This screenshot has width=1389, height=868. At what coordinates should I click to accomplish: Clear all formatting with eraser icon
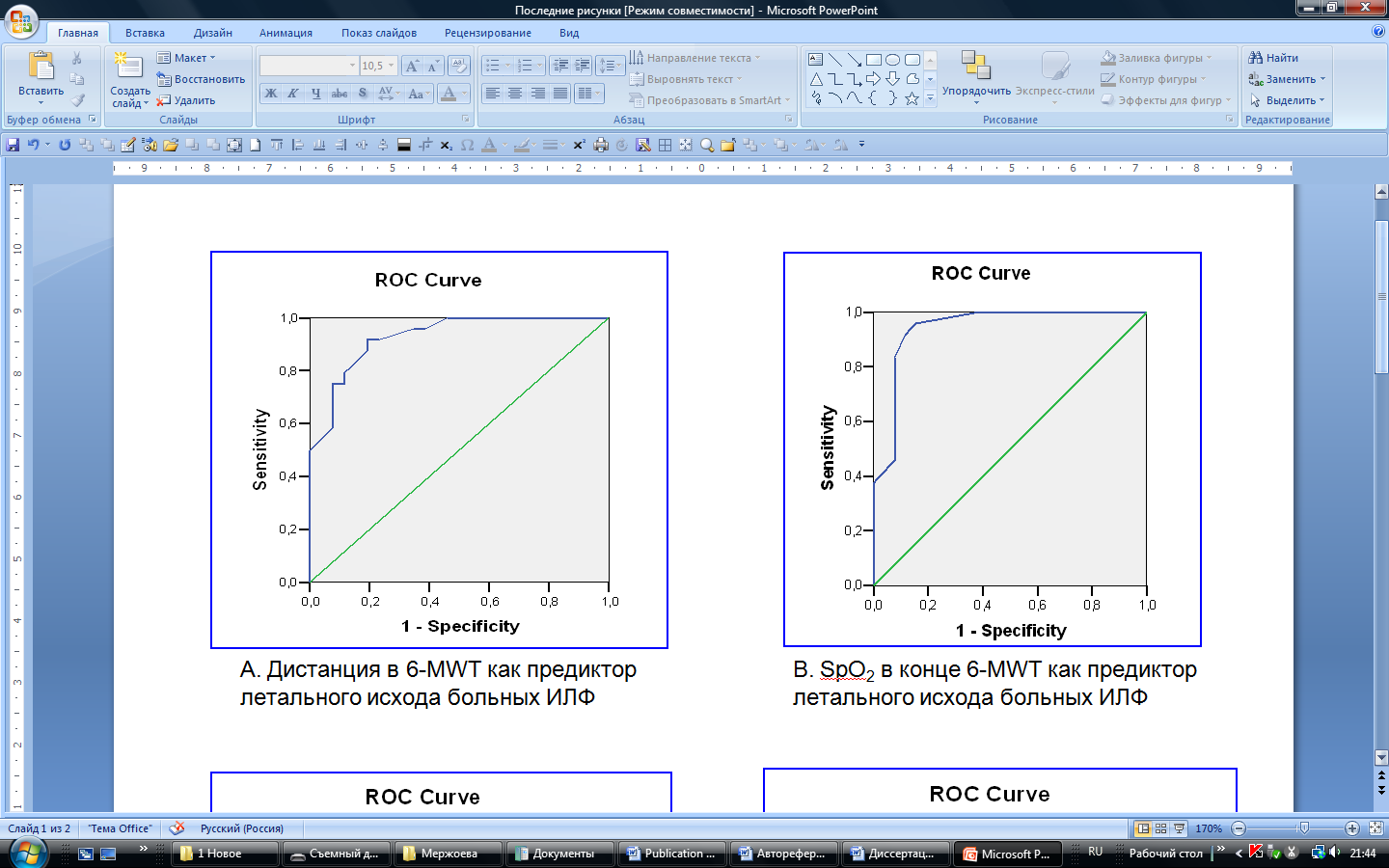(459, 66)
